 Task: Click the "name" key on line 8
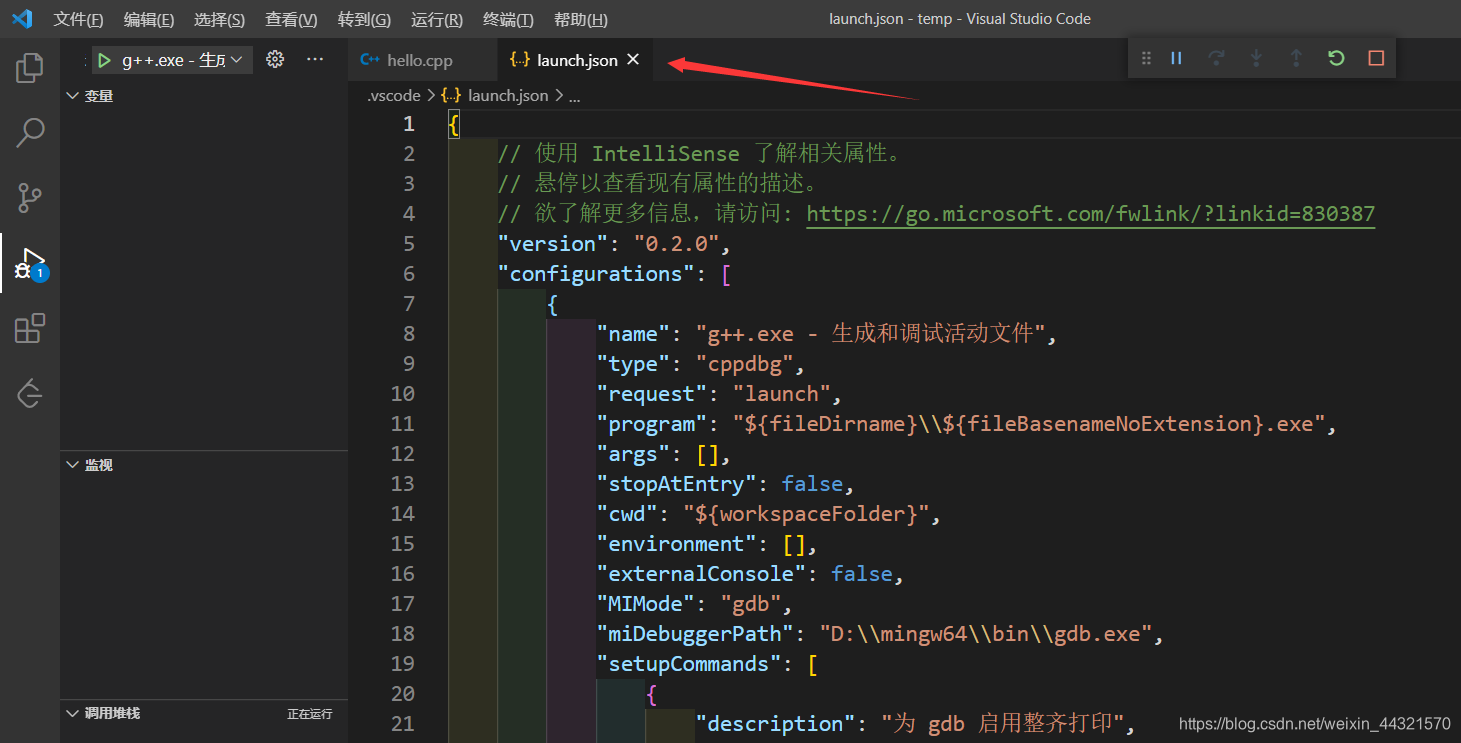pyautogui.click(x=634, y=334)
